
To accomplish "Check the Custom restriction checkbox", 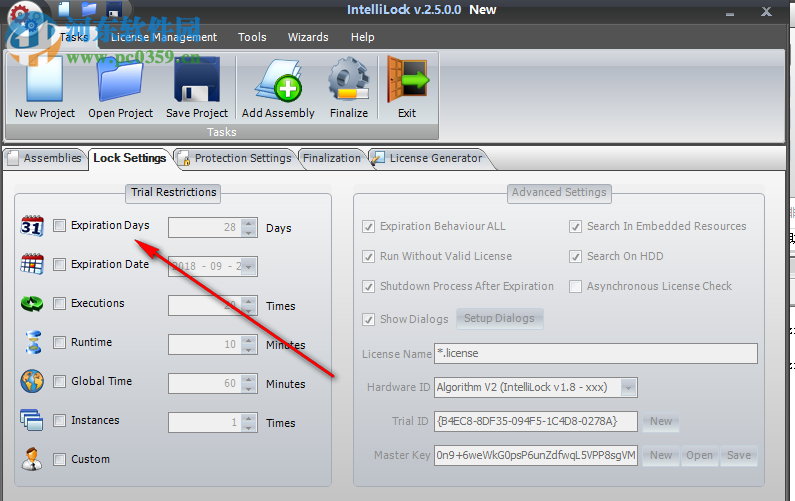I will [x=59, y=459].
